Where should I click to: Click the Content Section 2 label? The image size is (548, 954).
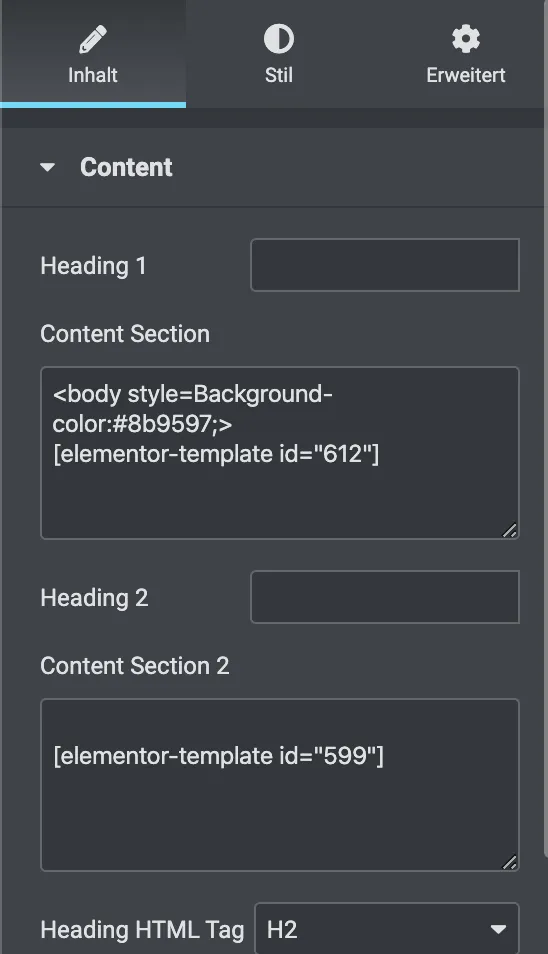coord(135,666)
